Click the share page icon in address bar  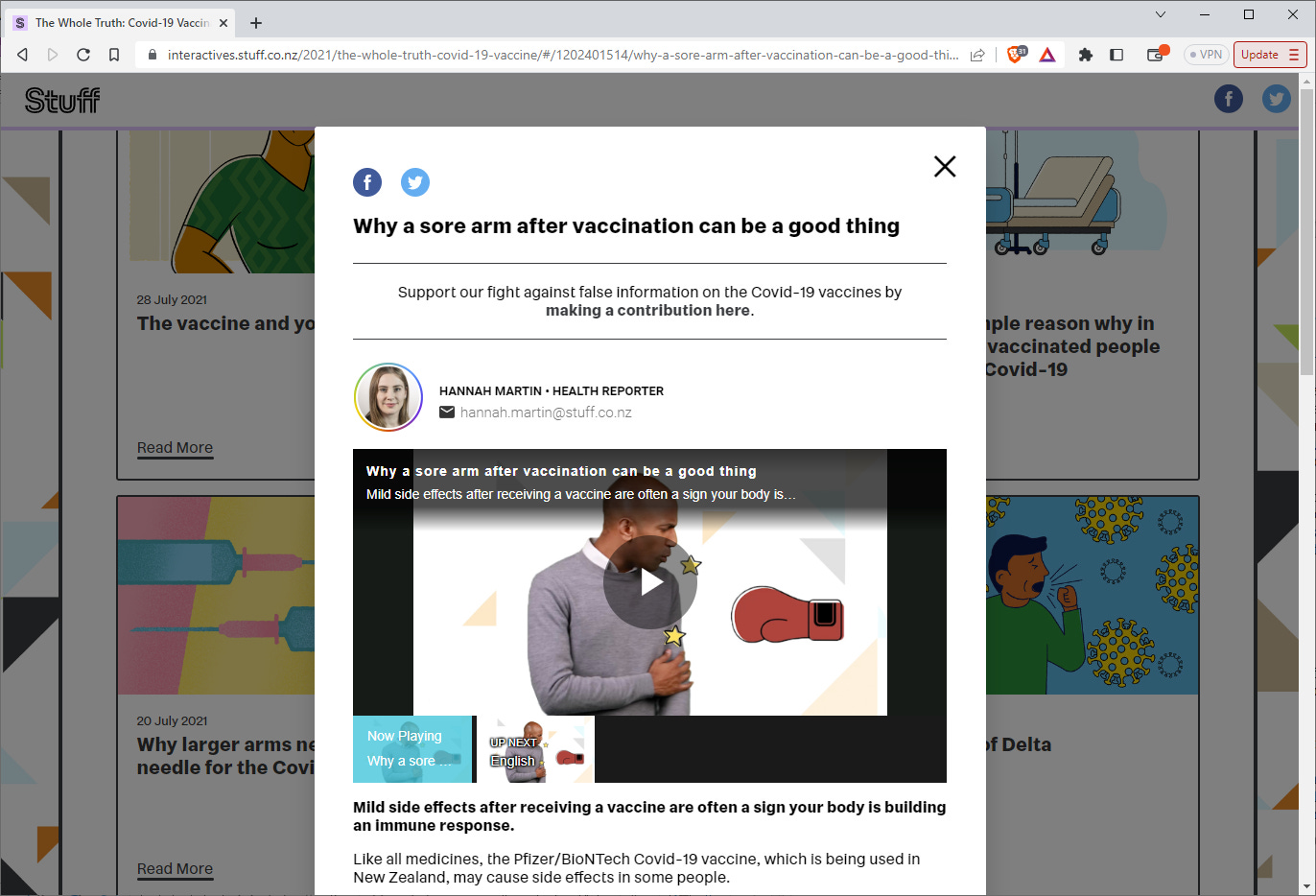(977, 55)
